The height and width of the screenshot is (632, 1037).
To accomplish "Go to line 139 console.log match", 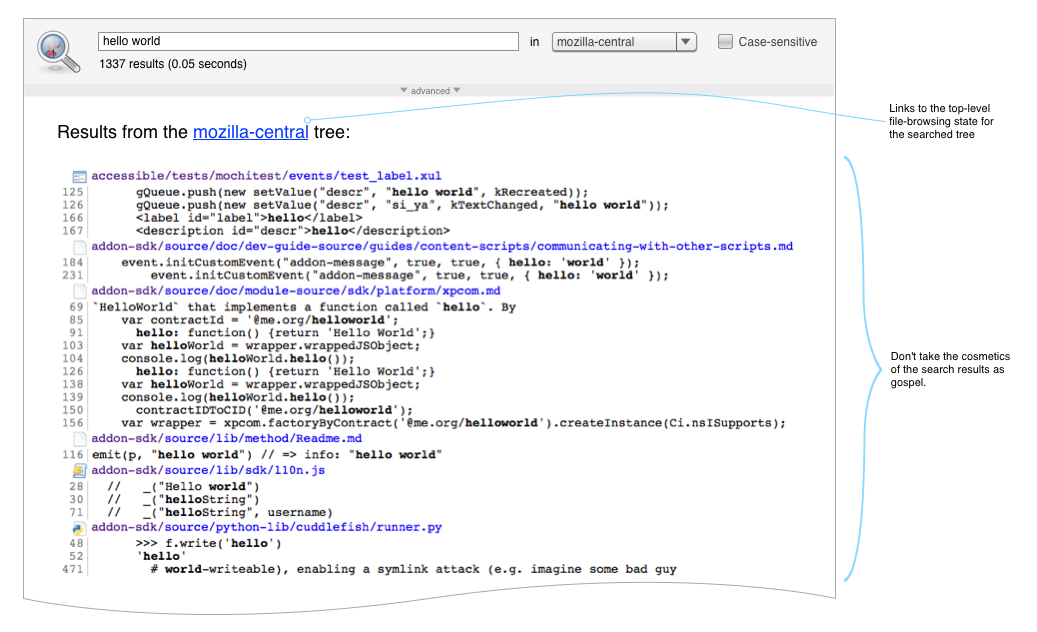I will (73, 397).
